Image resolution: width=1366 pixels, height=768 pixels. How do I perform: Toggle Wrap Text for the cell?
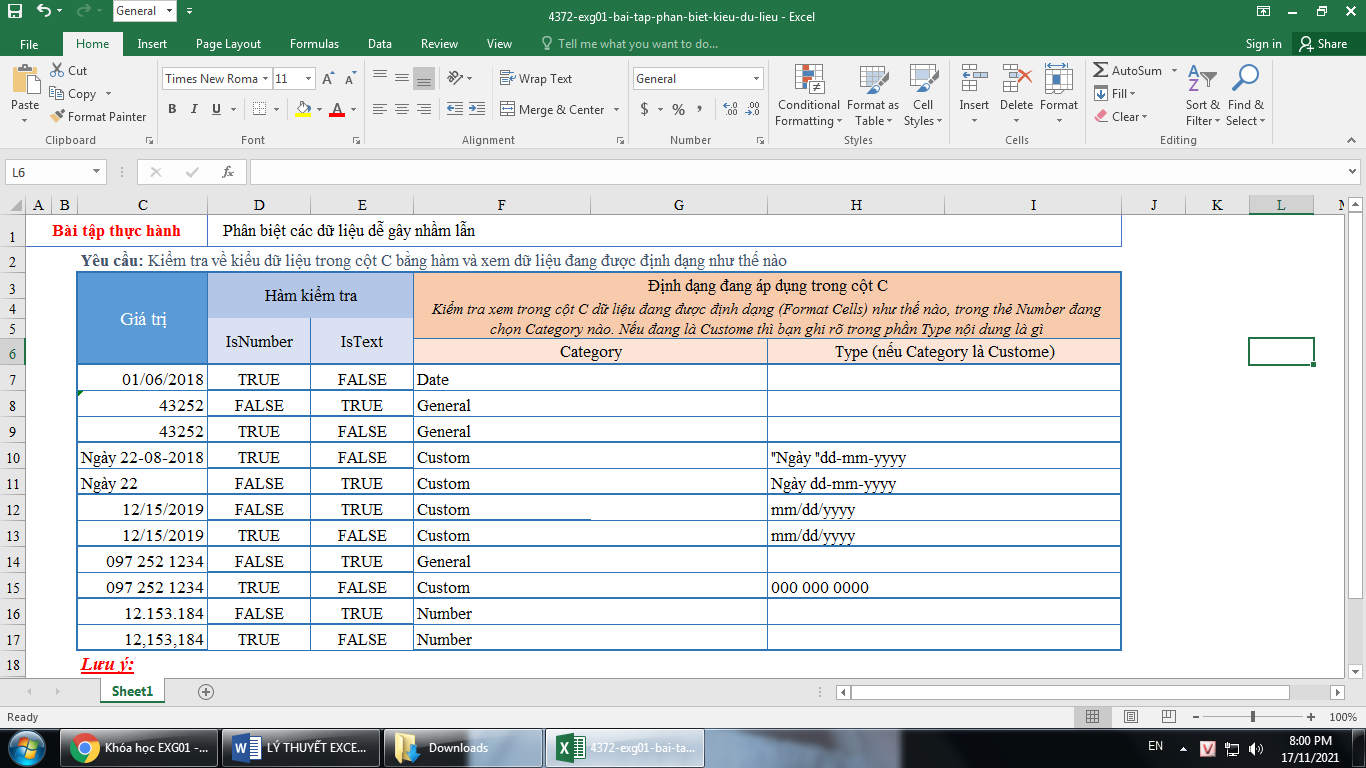point(535,79)
